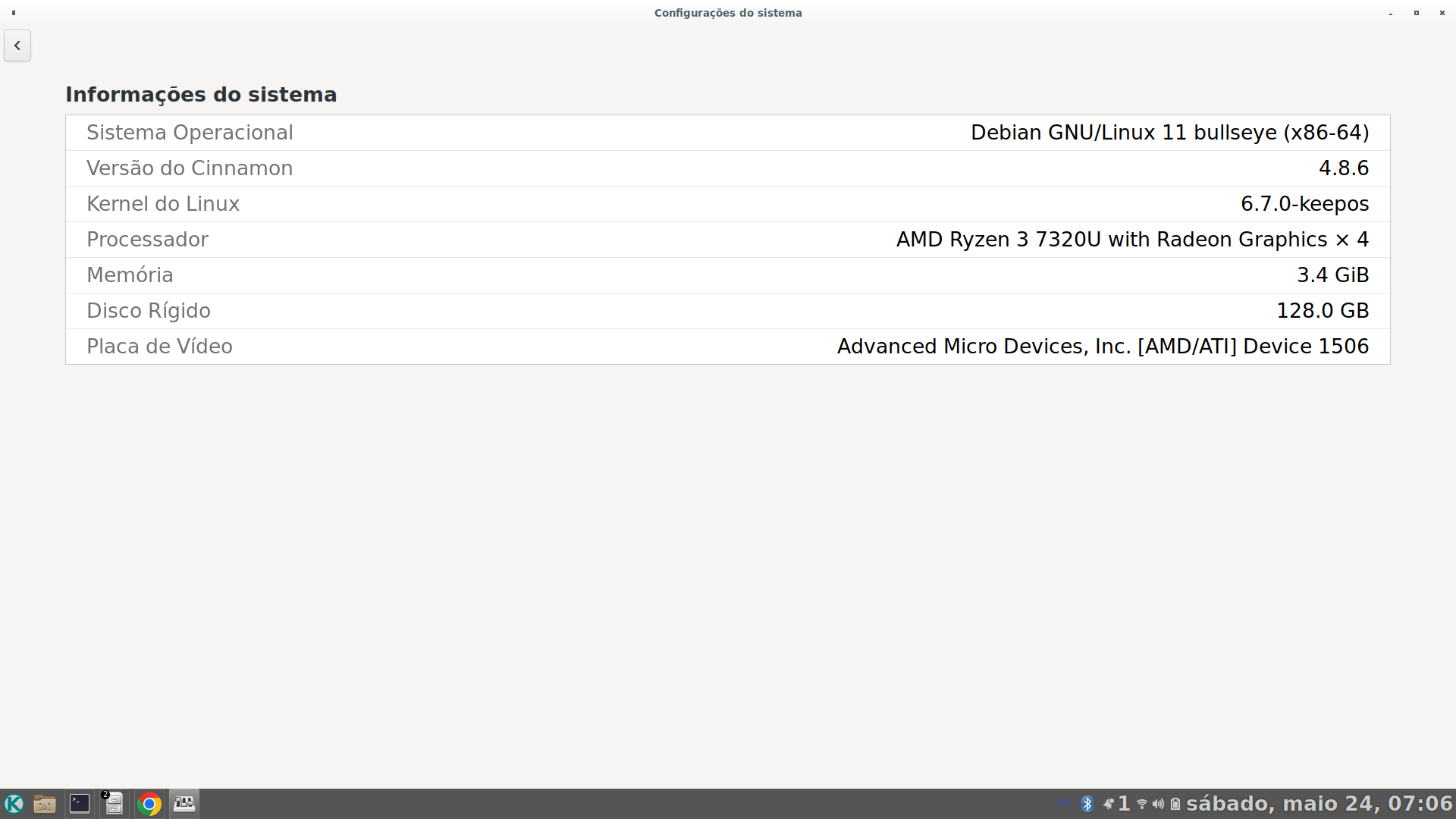
Task: Open the window menu at title bar left
Action: pyautogui.click(x=14, y=13)
